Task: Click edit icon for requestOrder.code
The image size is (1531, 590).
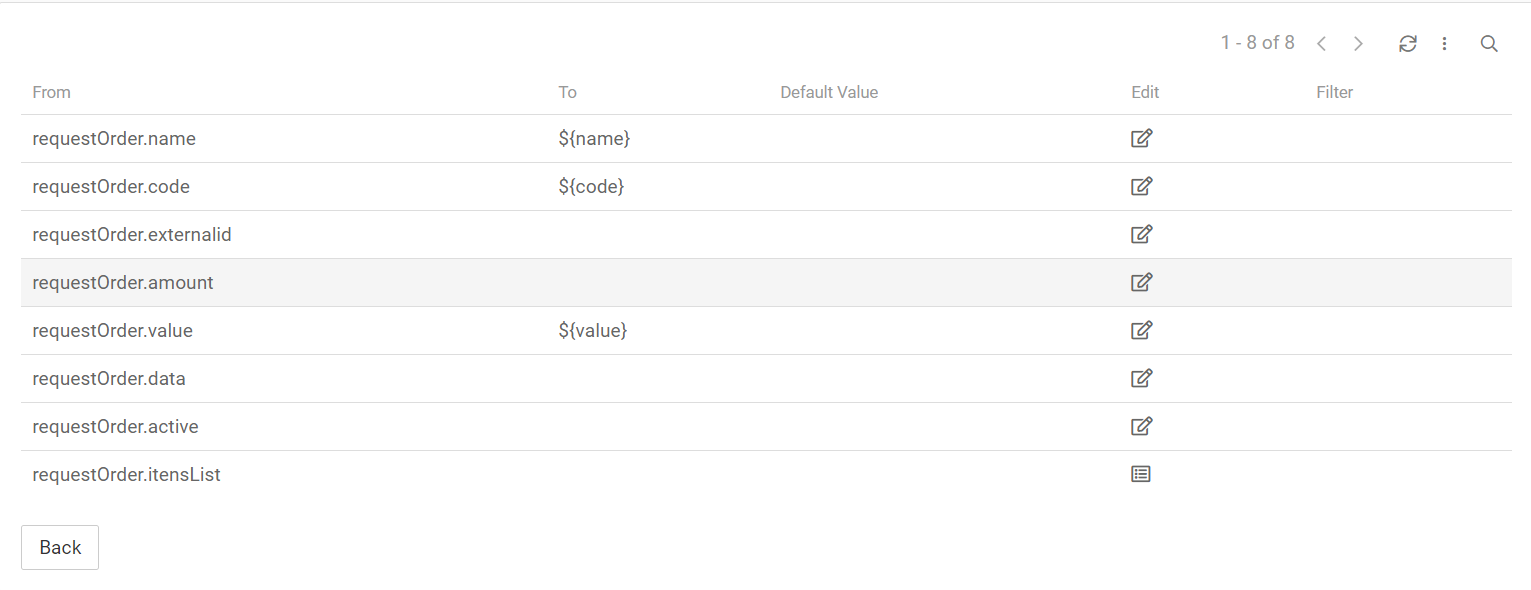Action: 1141,187
